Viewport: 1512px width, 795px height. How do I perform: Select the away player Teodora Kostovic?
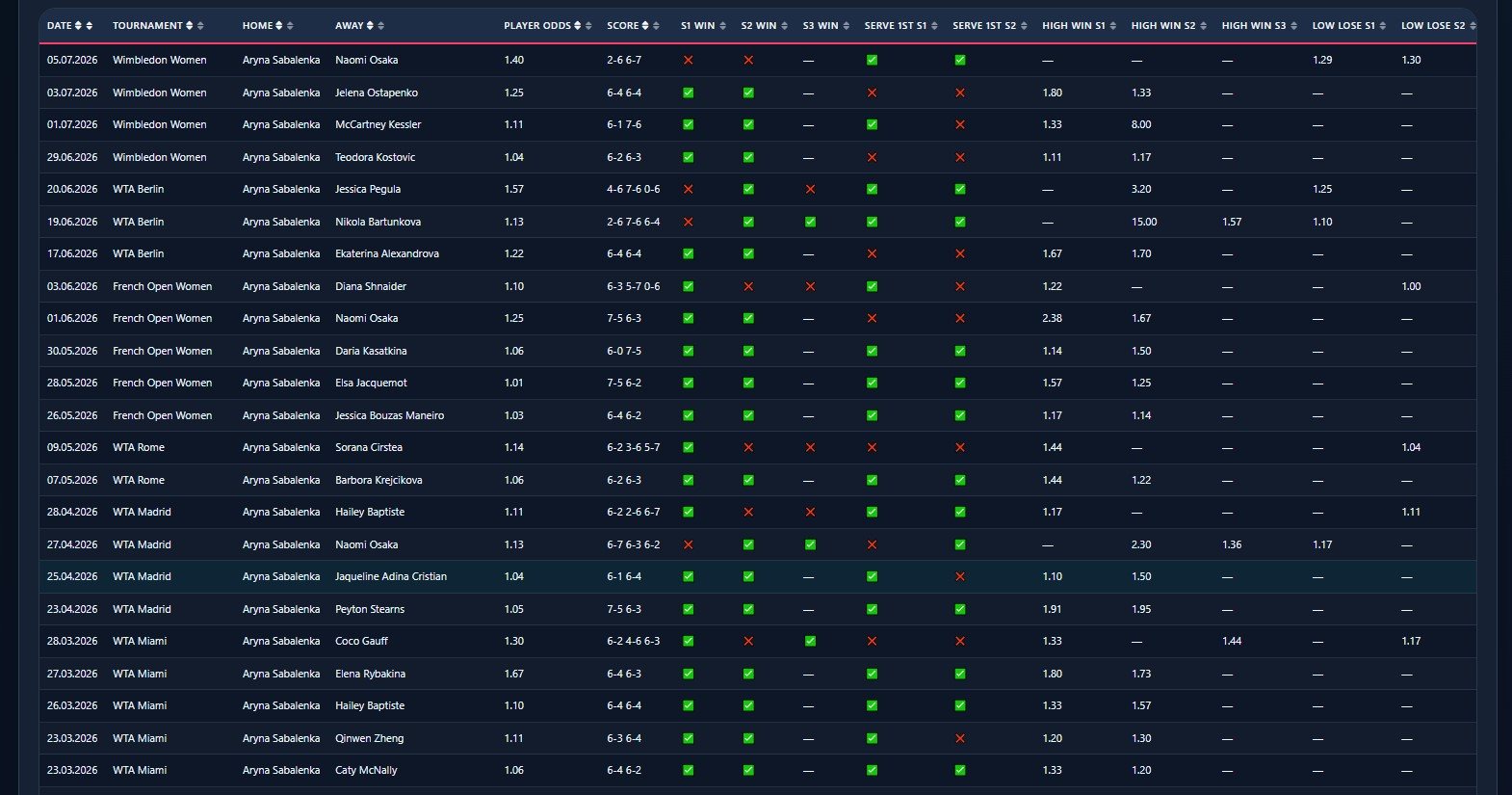375,157
